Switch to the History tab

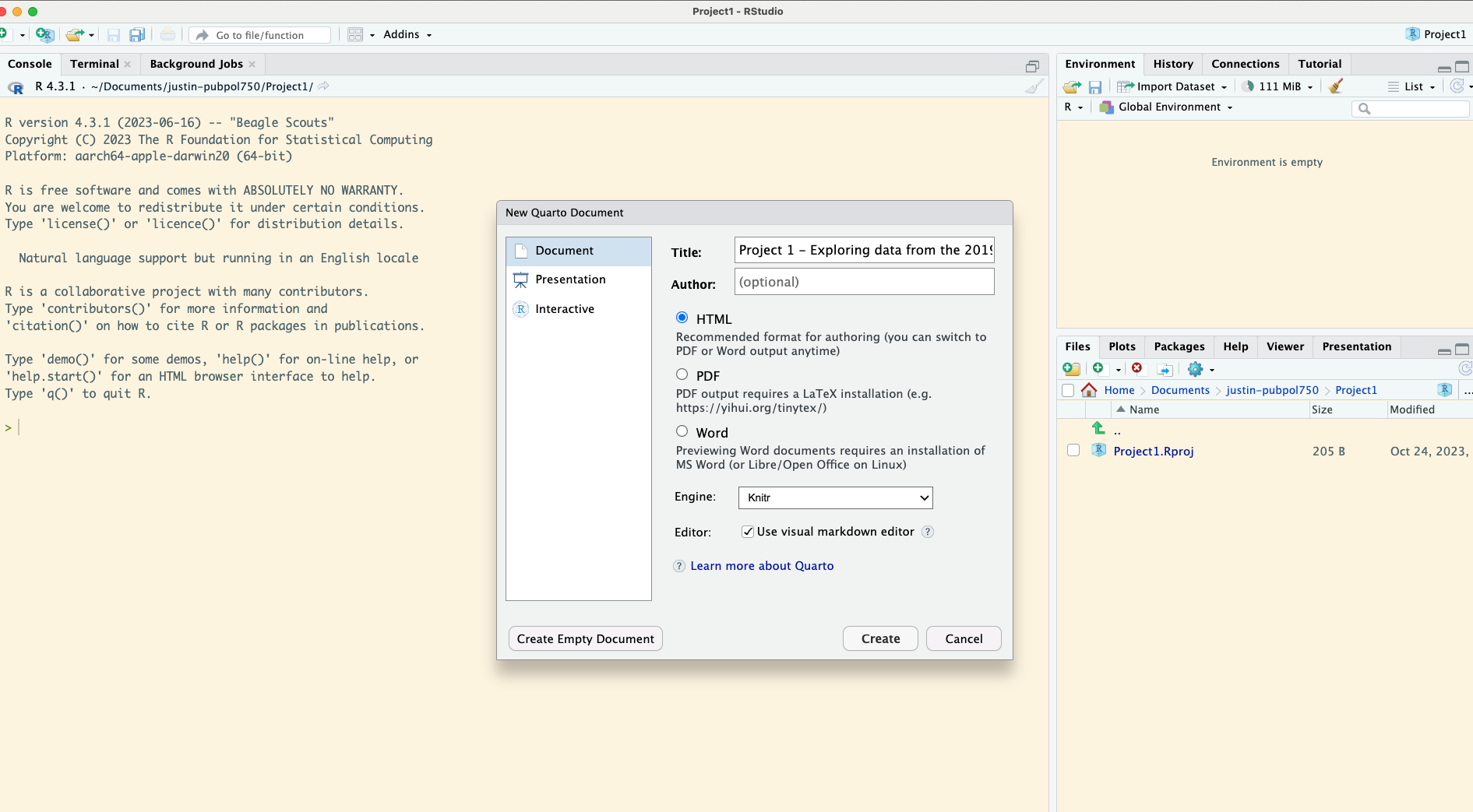coord(1173,64)
